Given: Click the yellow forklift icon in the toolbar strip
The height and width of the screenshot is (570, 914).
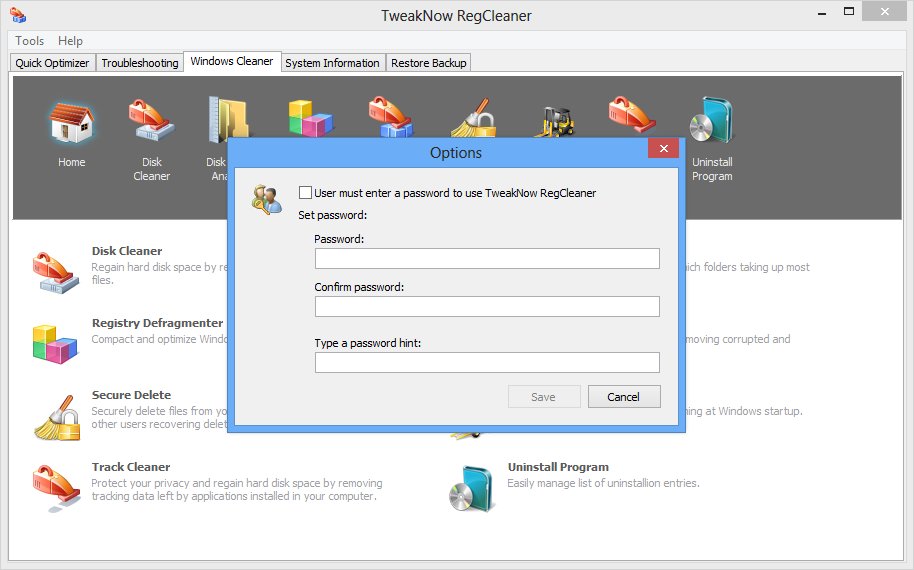Looking at the screenshot, I should point(554,122).
